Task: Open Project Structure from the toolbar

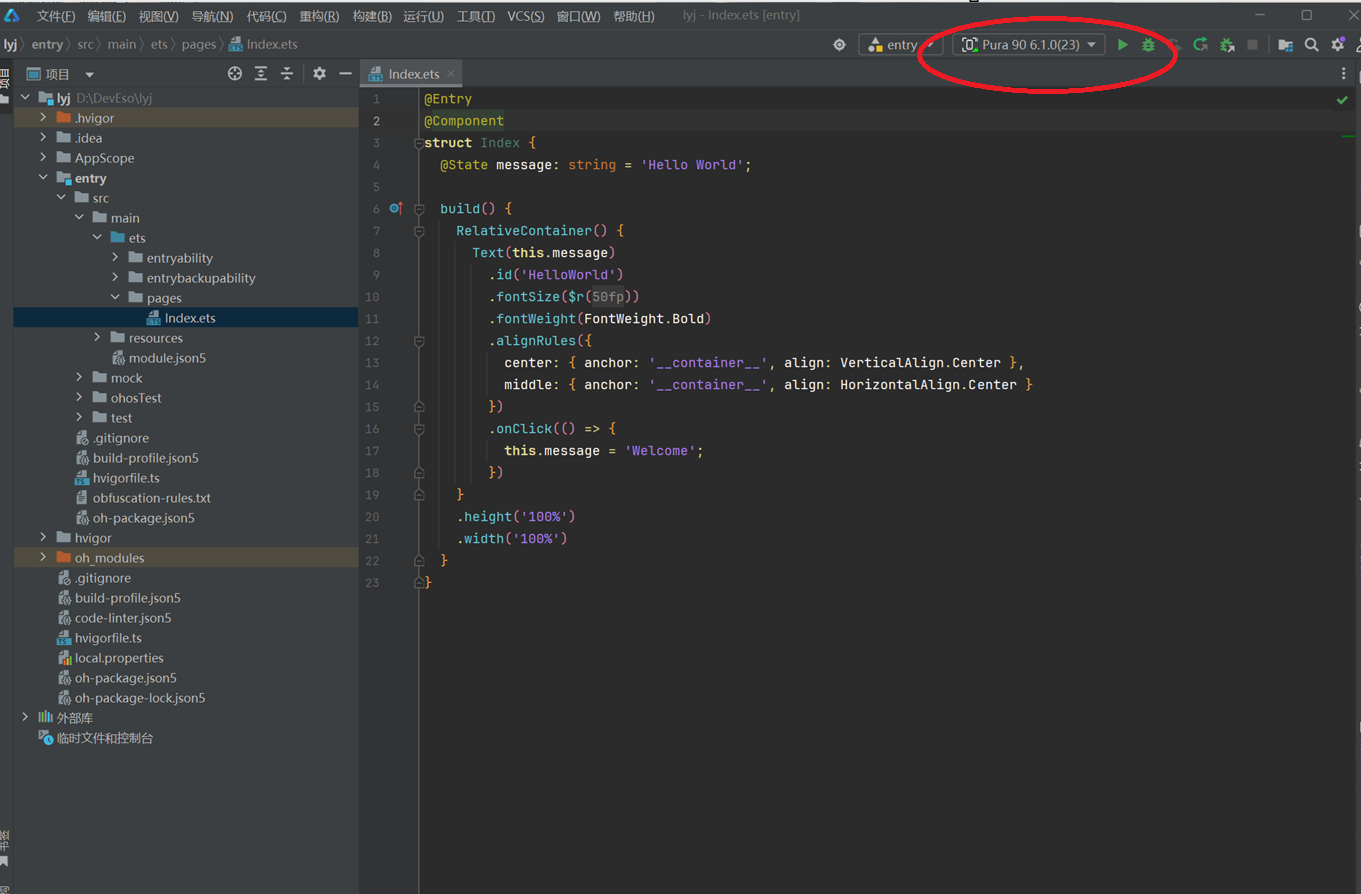Action: [1286, 45]
